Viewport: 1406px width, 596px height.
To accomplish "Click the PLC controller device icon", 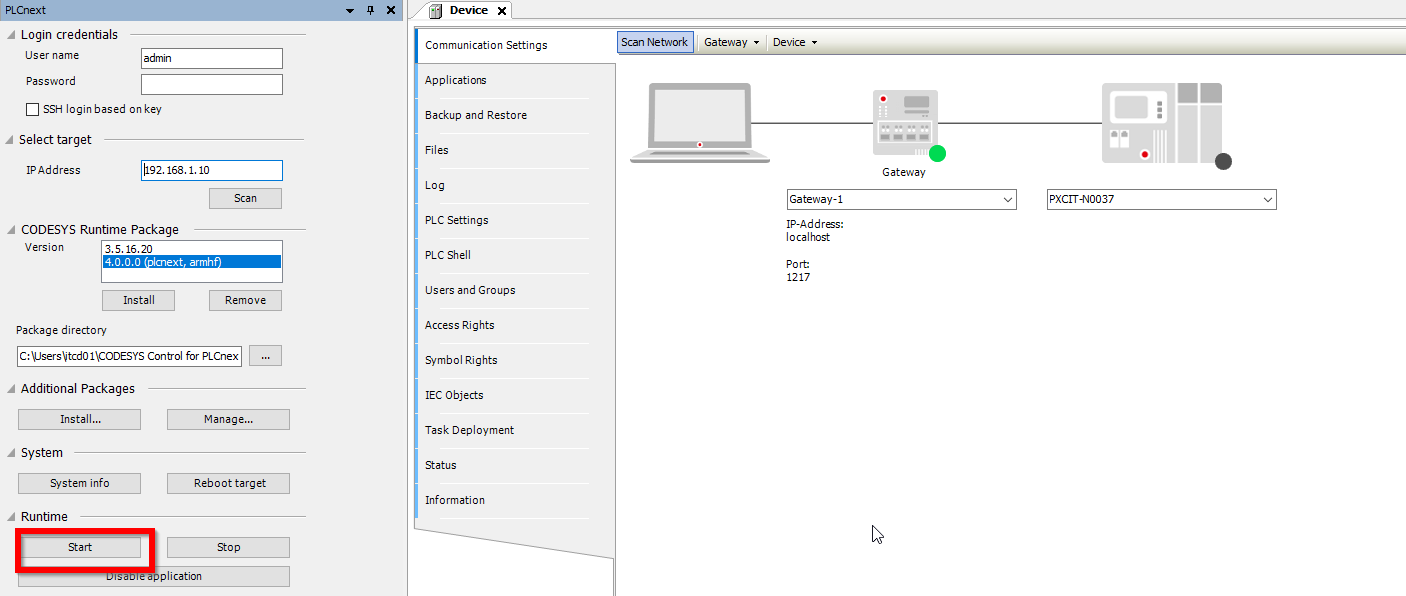I will click(1161, 122).
